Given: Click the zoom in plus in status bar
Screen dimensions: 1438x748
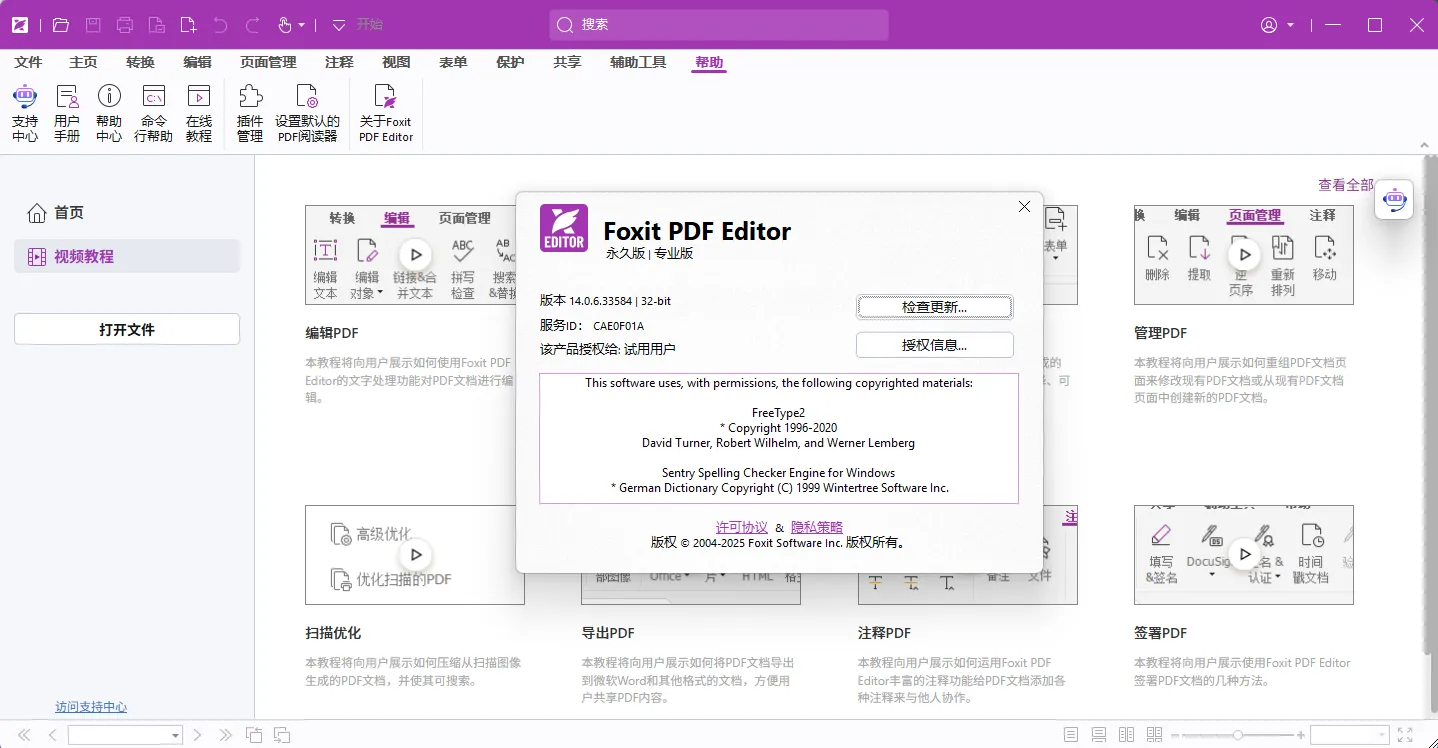Looking at the screenshot, I should [x=1301, y=735].
